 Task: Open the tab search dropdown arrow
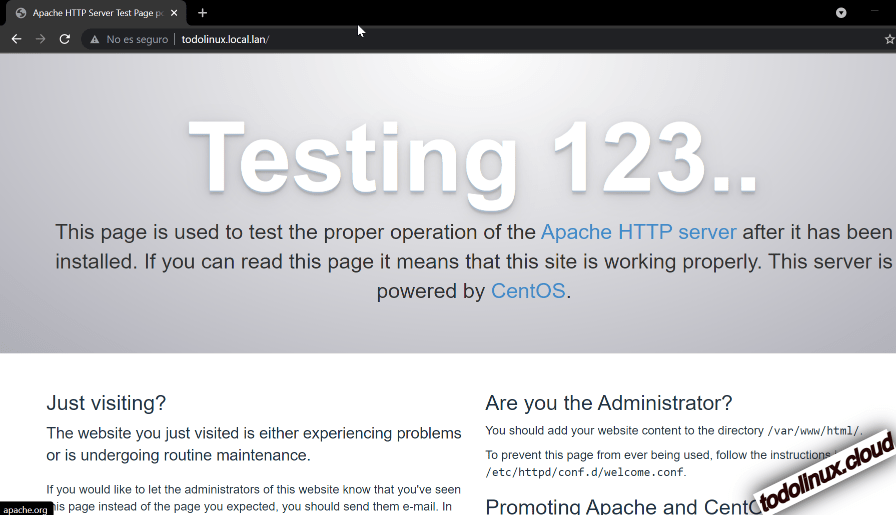pyautogui.click(x=841, y=13)
